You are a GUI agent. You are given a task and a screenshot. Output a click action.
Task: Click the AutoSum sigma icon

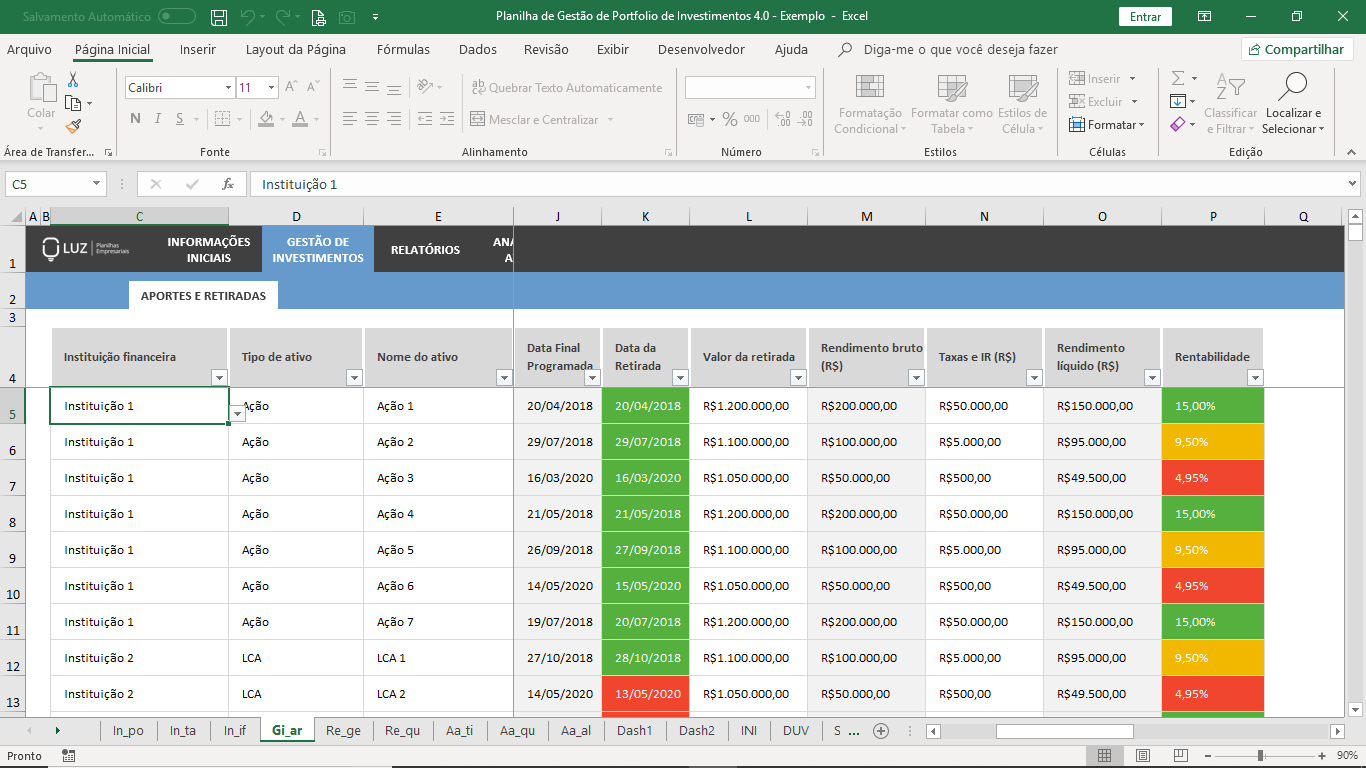tap(1177, 78)
